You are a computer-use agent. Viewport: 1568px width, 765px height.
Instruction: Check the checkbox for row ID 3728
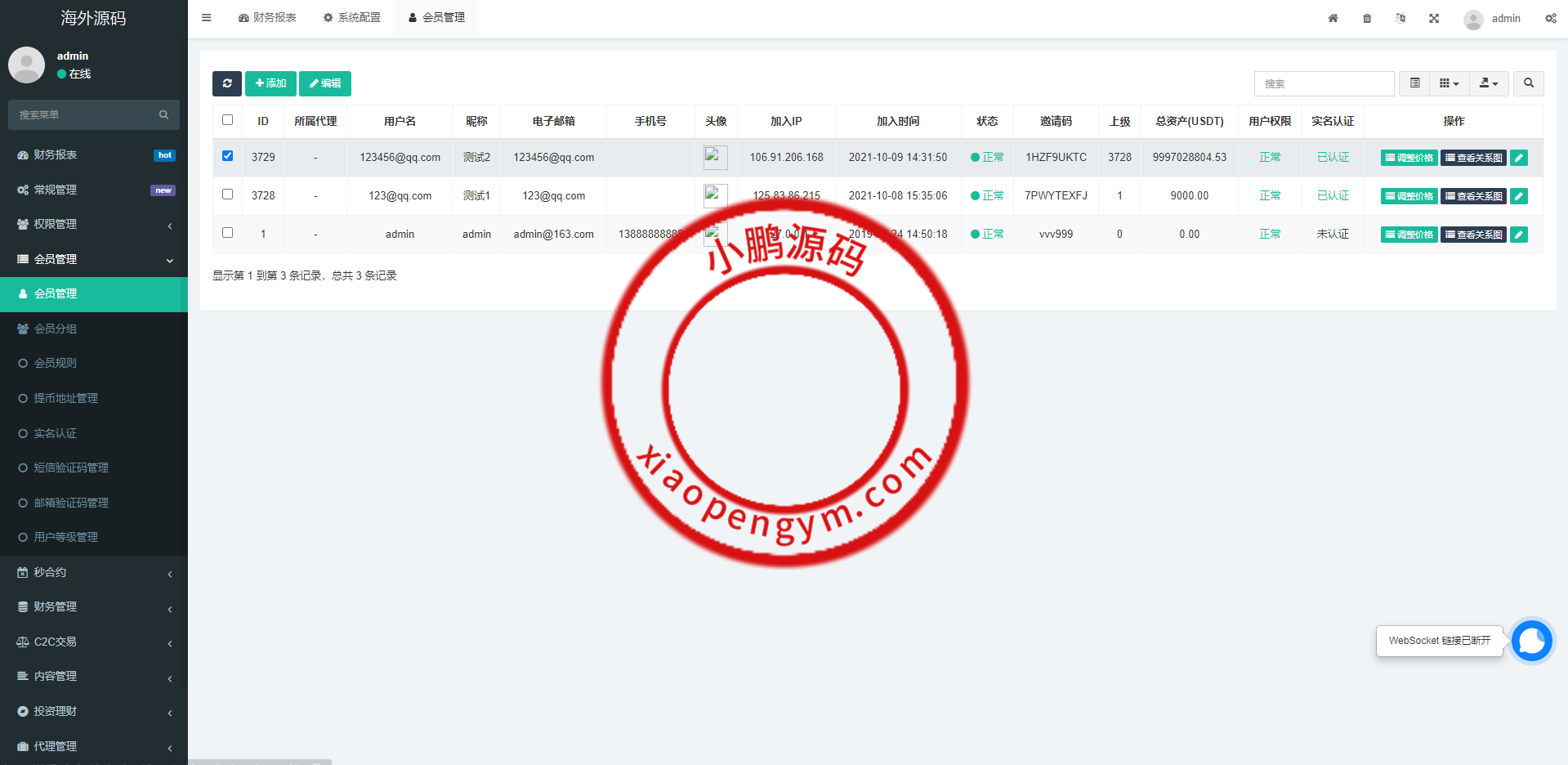228,195
